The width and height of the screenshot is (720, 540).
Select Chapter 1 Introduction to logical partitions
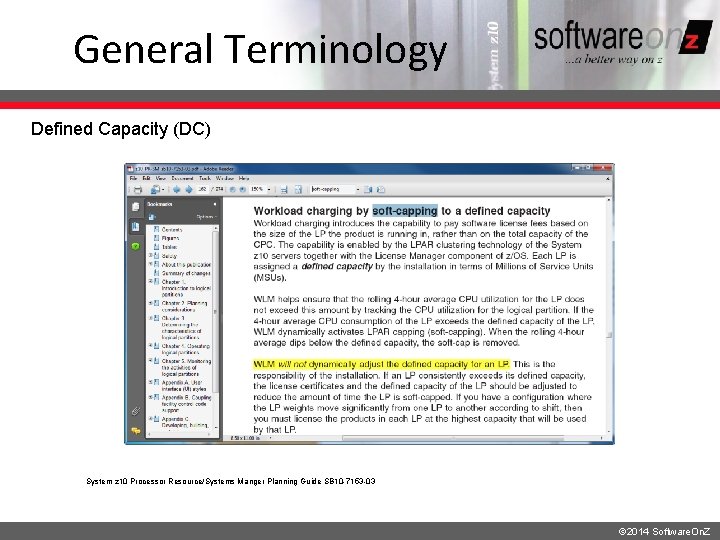click(186, 288)
